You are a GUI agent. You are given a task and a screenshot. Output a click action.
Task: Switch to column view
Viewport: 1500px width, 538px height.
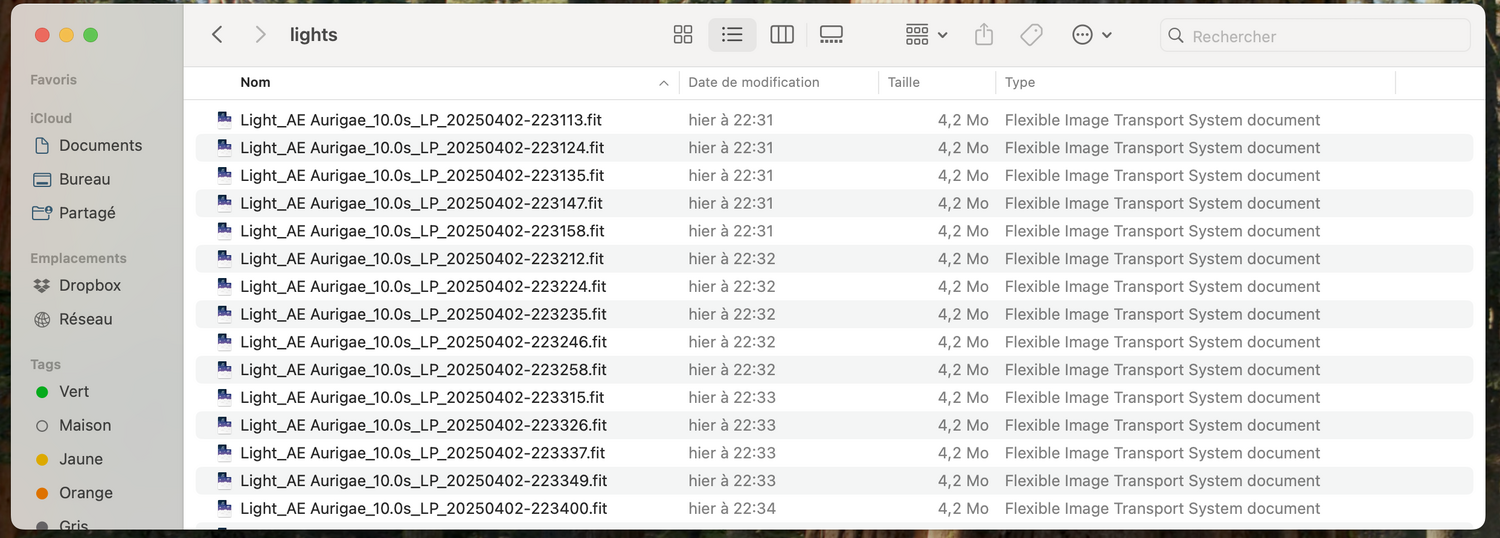(782, 35)
